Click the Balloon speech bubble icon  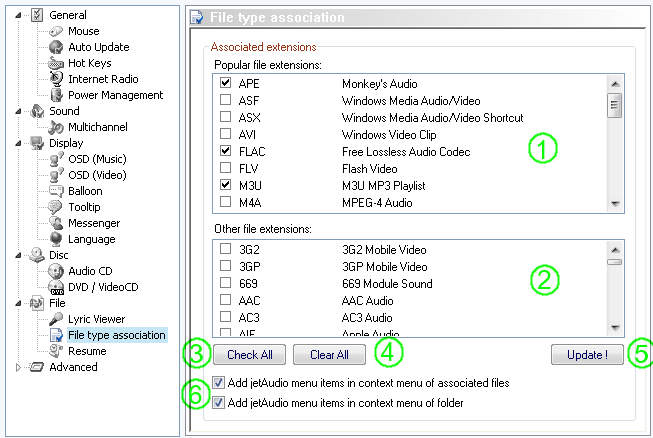coord(56,191)
